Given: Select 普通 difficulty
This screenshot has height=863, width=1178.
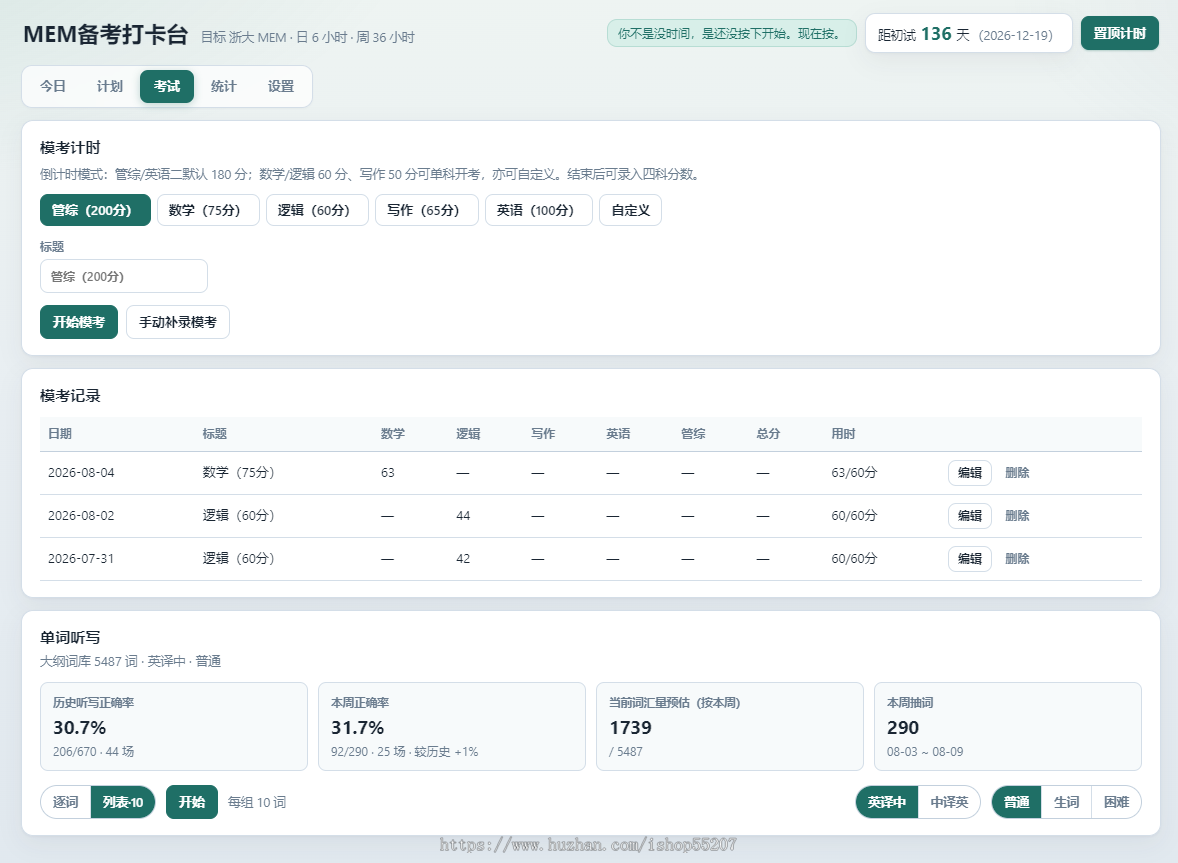Looking at the screenshot, I should click(1016, 802).
